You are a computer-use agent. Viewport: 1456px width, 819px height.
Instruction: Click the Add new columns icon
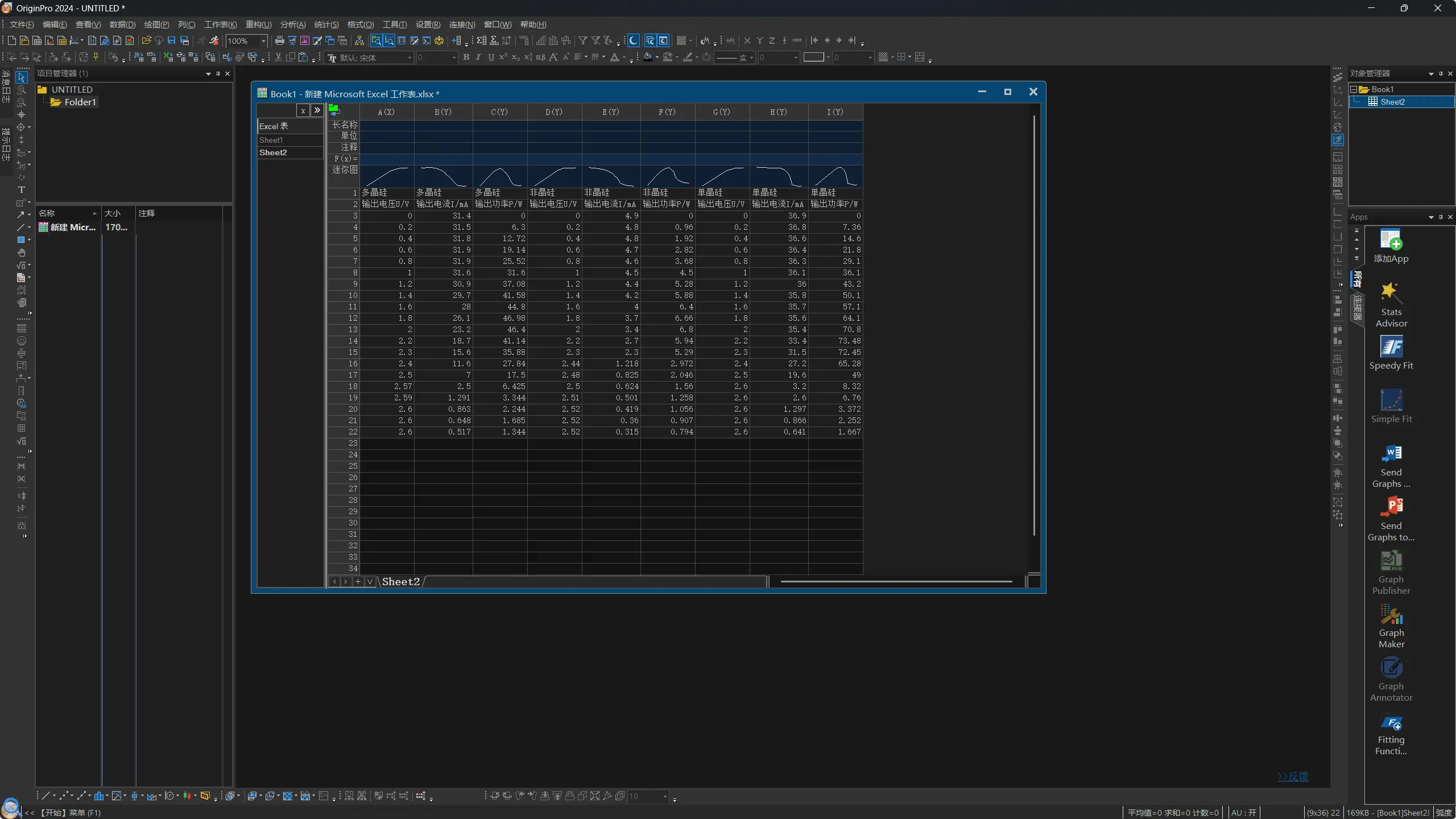coord(456,40)
